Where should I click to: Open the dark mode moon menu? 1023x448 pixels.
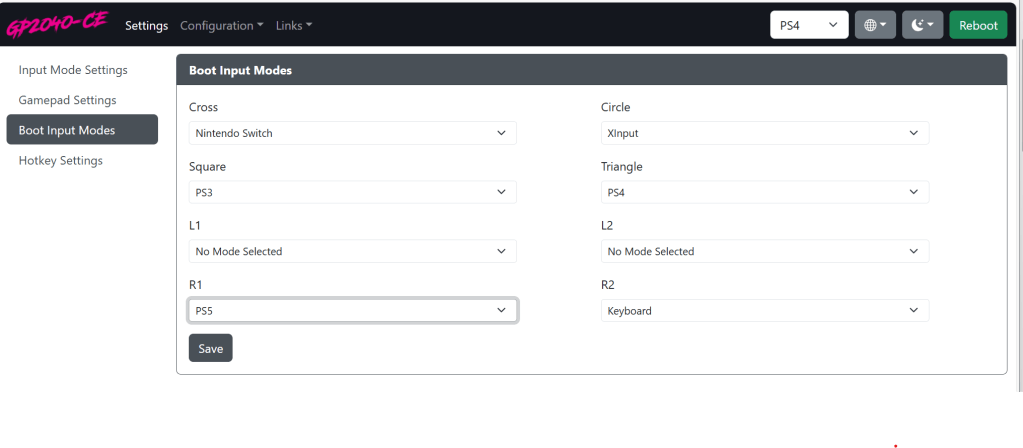pos(922,25)
